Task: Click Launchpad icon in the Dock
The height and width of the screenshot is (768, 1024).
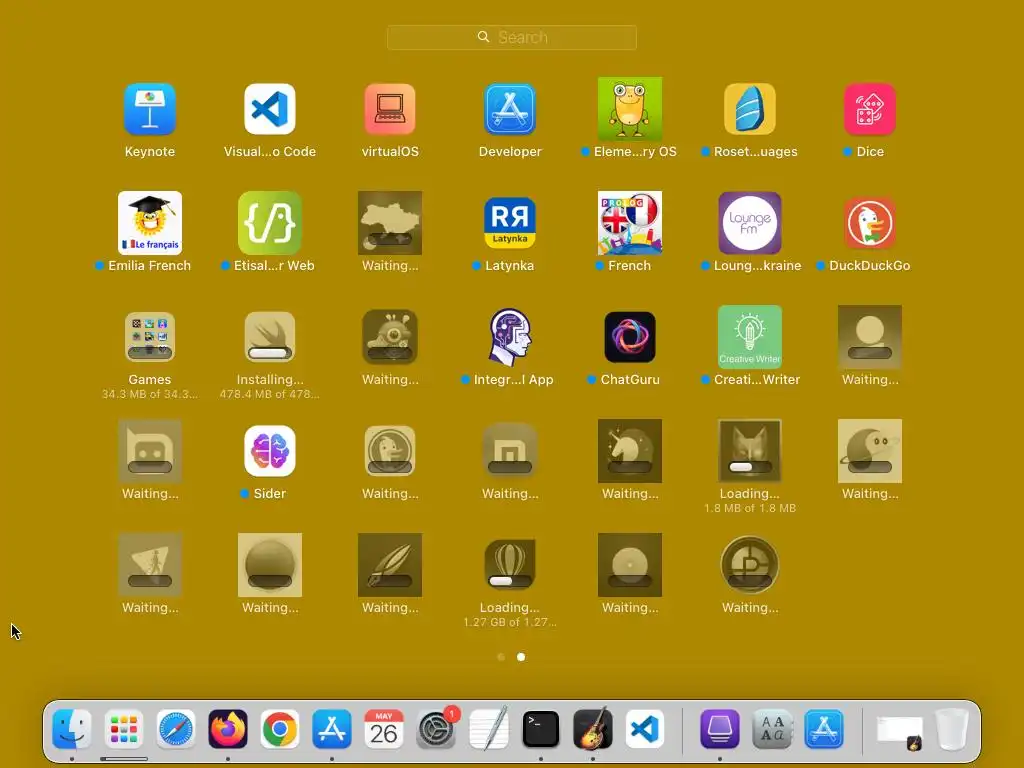Action: (123, 729)
